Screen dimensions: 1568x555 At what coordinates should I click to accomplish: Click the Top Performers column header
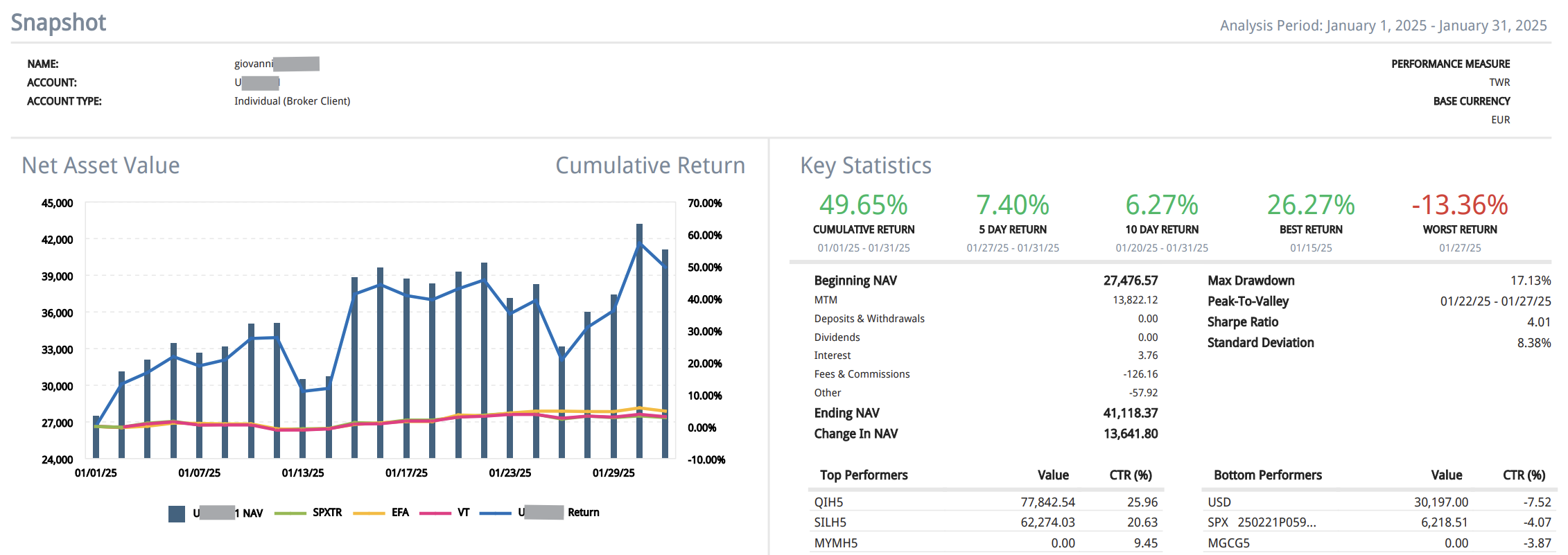864,475
